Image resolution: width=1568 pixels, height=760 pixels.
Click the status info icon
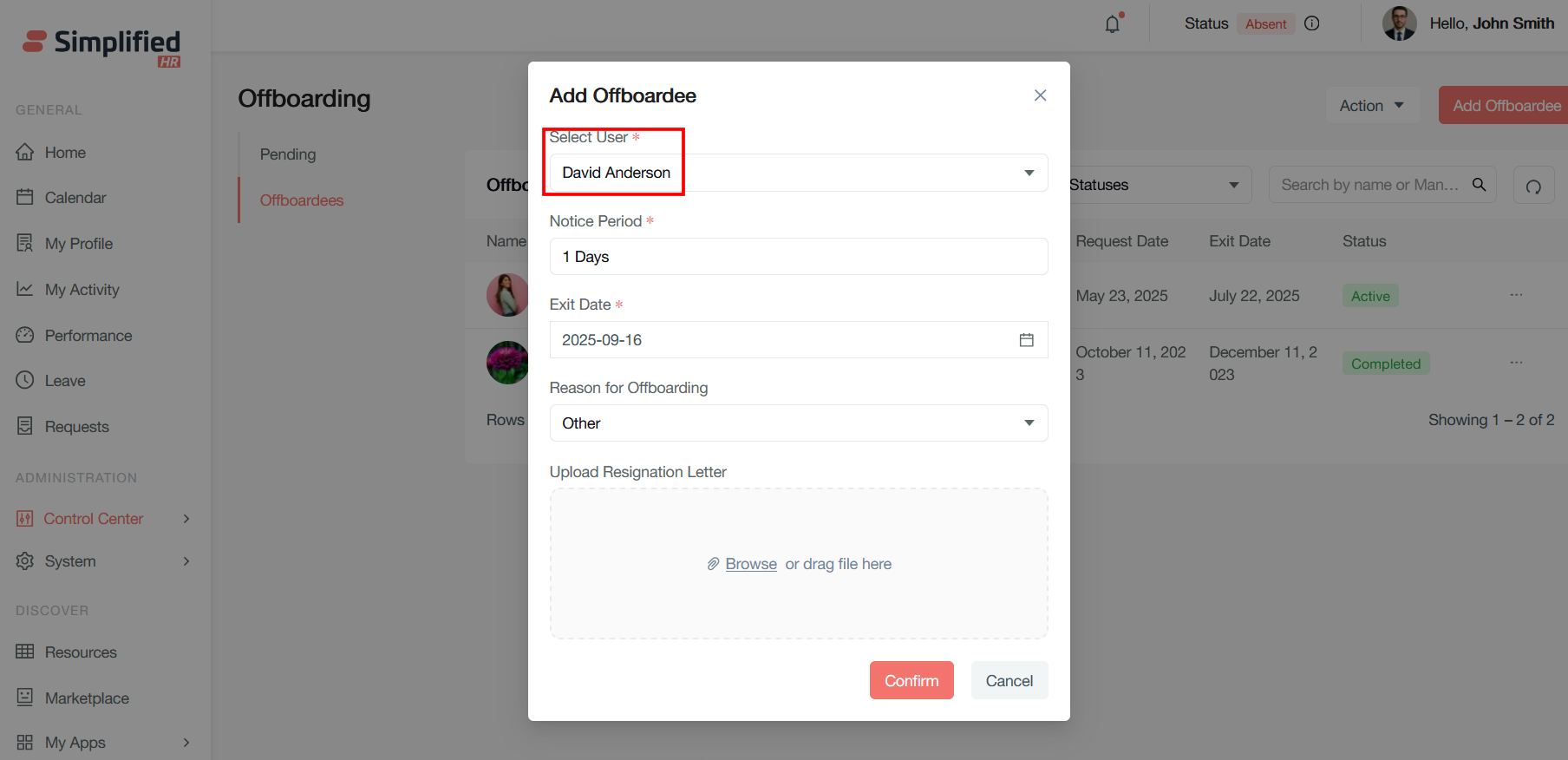[1312, 23]
